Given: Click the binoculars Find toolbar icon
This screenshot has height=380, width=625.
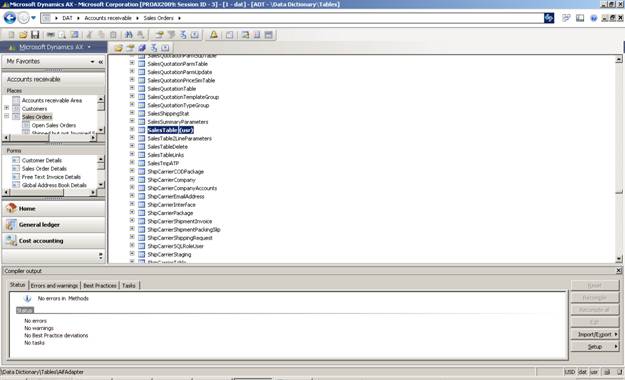Looking at the screenshot, I should (129, 35).
